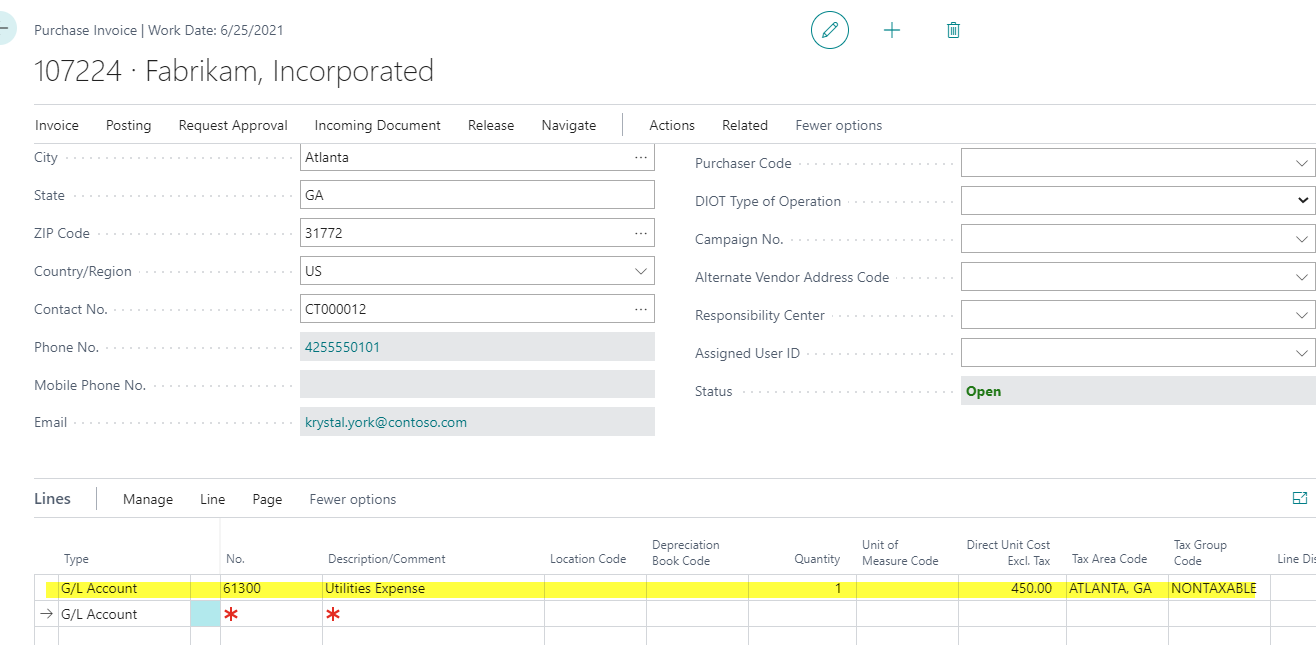Click the pencil edit icon
This screenshot has height=645, width=1316.
(x=829, y=30)
